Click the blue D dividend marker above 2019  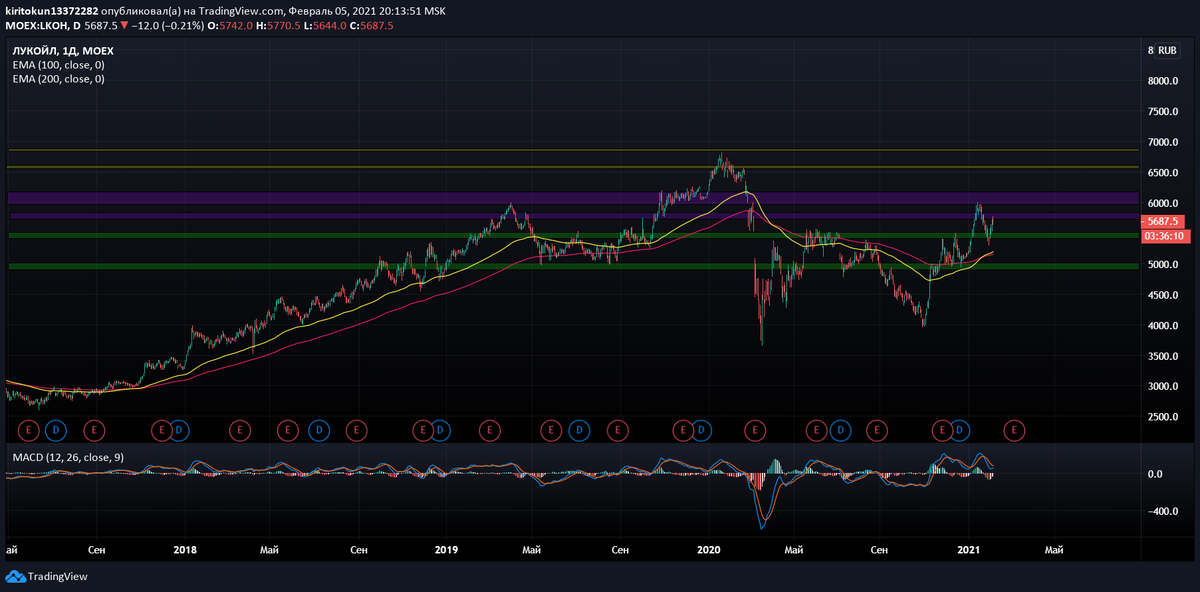click(x=441, y=429)
